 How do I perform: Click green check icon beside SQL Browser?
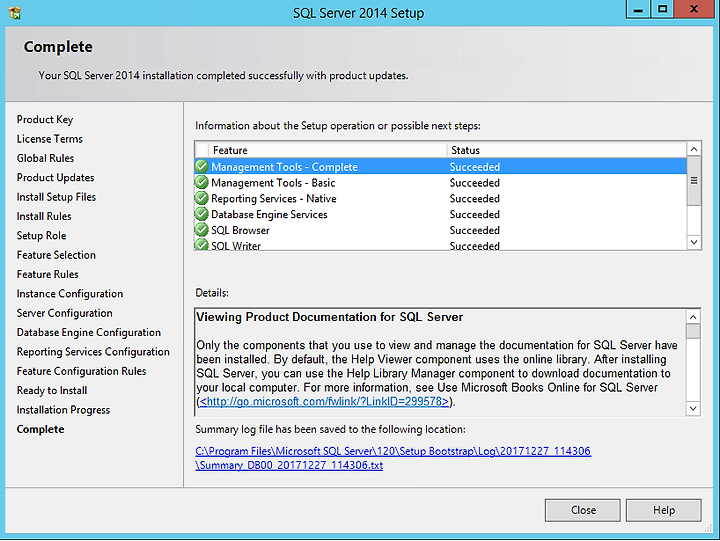(x=202, y=230)
